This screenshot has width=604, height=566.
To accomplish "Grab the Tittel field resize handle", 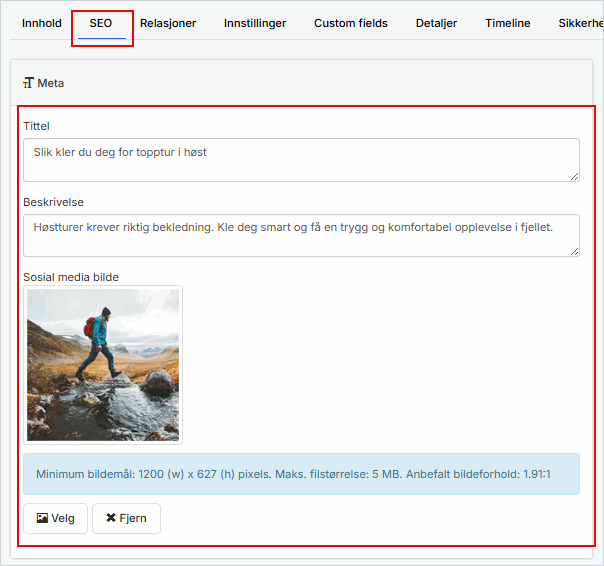I will 574,176.
